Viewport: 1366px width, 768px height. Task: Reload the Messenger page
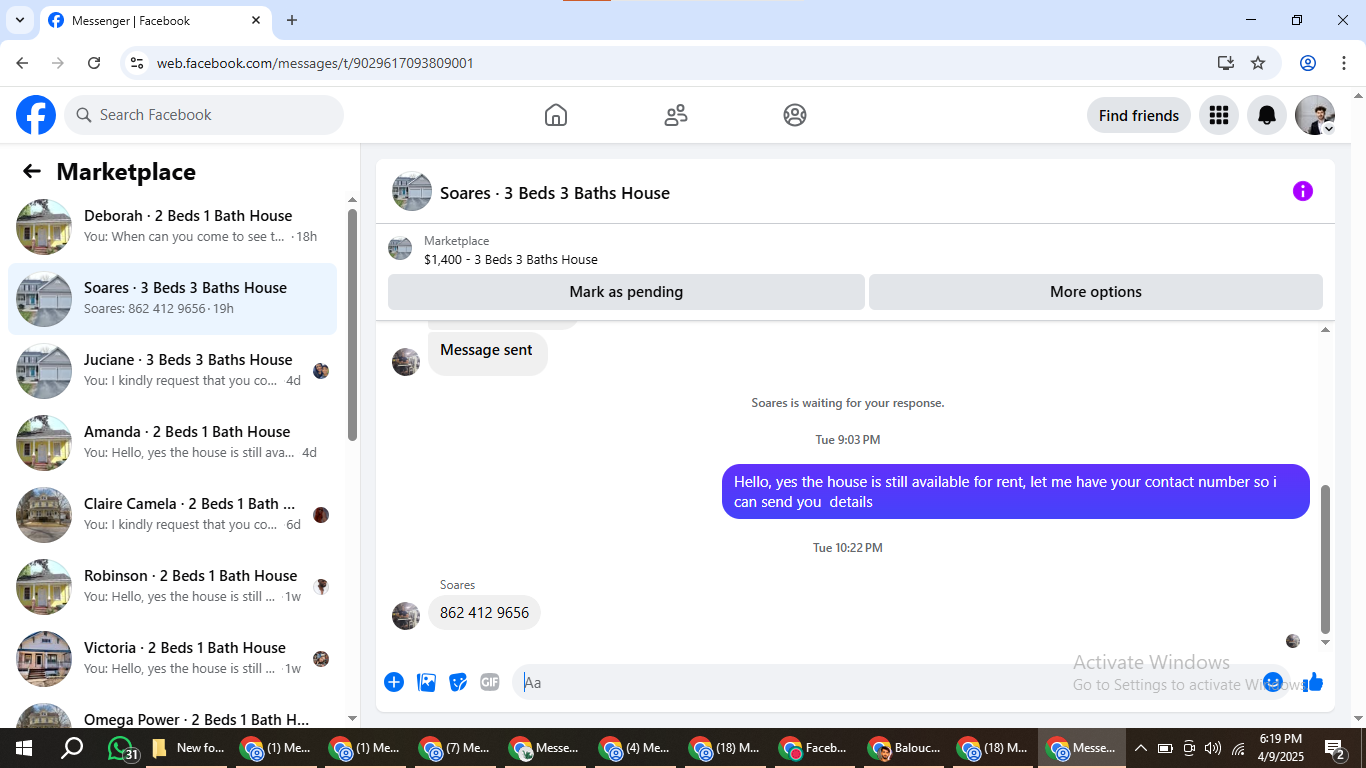pyautogui.click(x=94, y=63)
